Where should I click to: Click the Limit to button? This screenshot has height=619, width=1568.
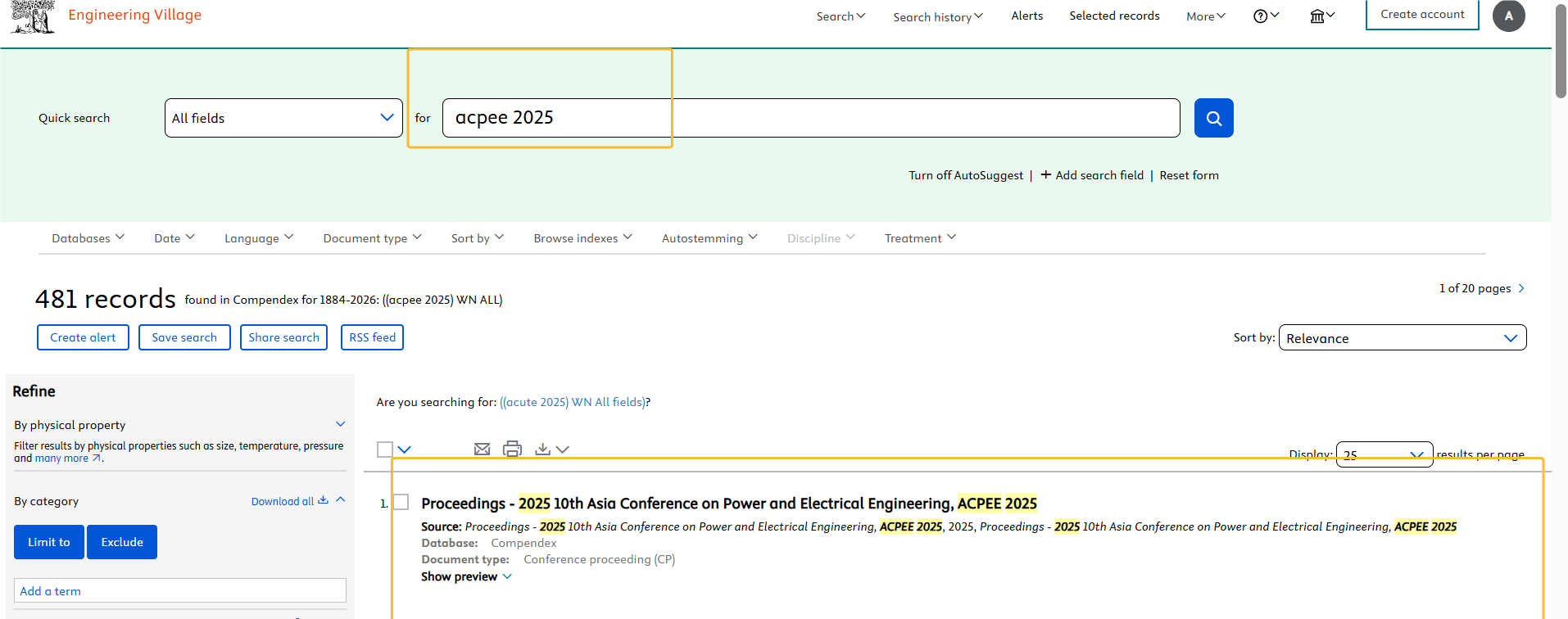point(49,542)
